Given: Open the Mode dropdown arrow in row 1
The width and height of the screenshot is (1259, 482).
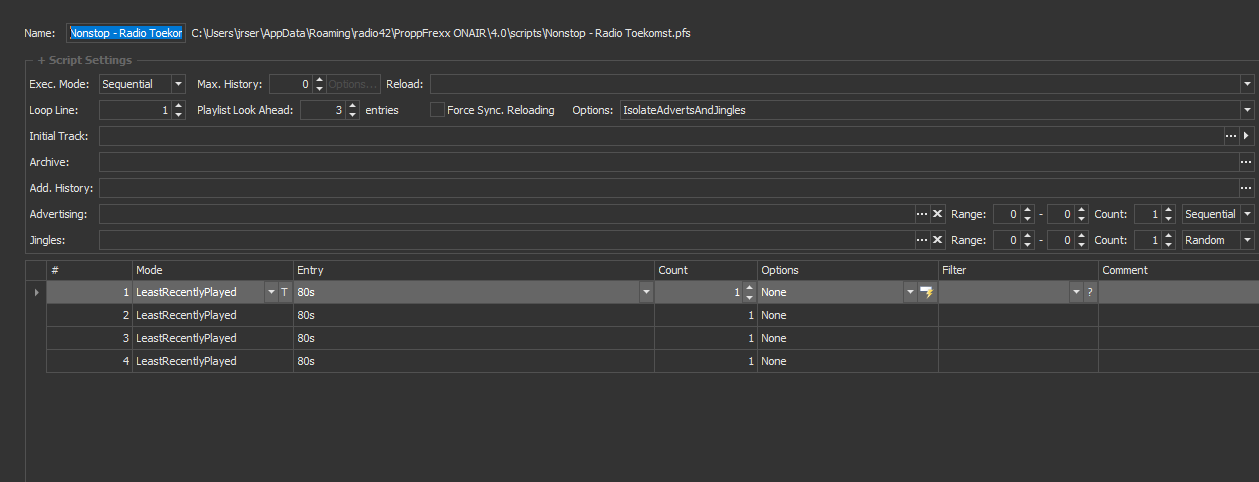Looking at the screenshot, I should tap(271, 292).
